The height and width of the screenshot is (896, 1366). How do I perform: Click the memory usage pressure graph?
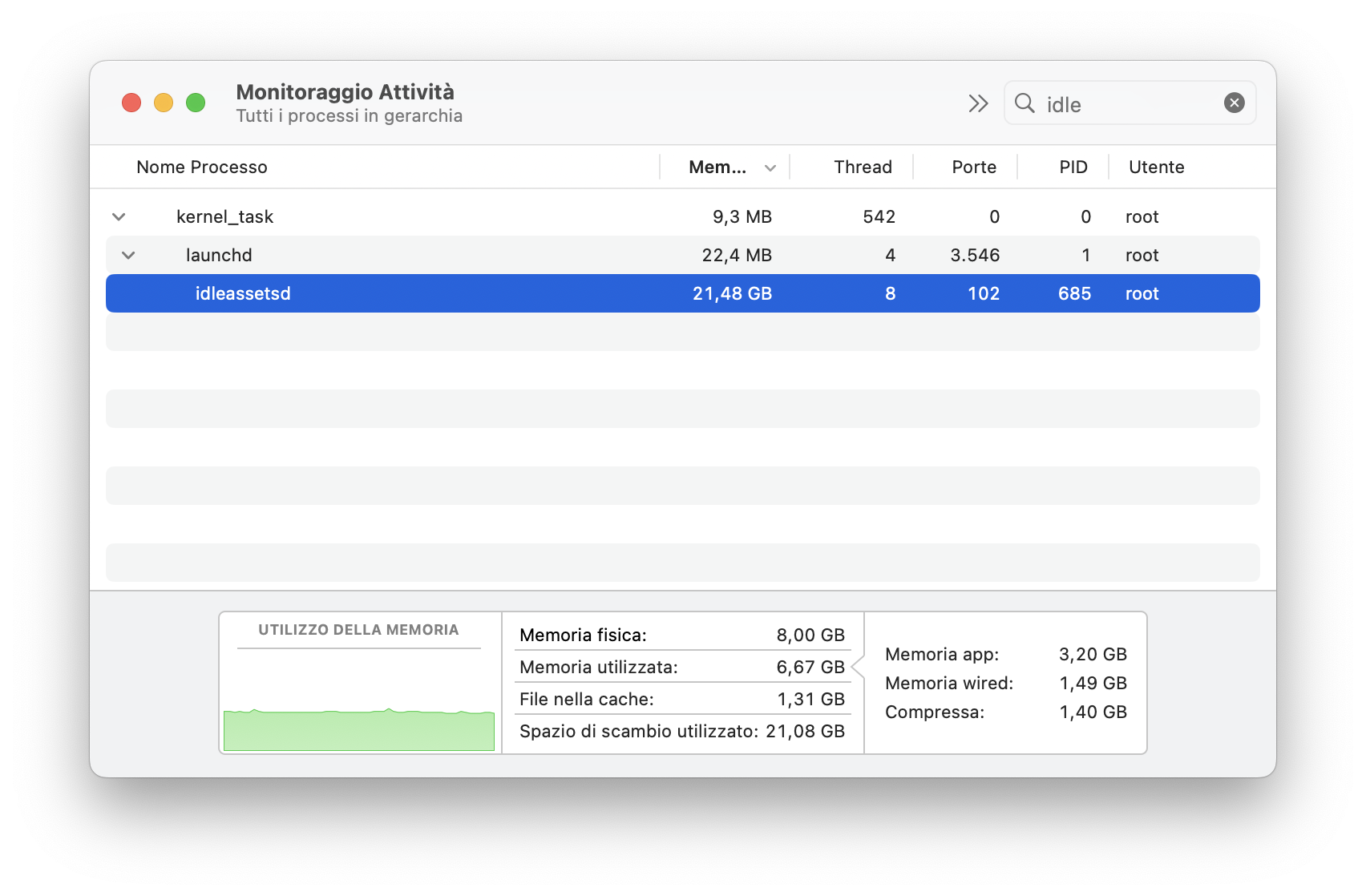[x=359, y=729]
